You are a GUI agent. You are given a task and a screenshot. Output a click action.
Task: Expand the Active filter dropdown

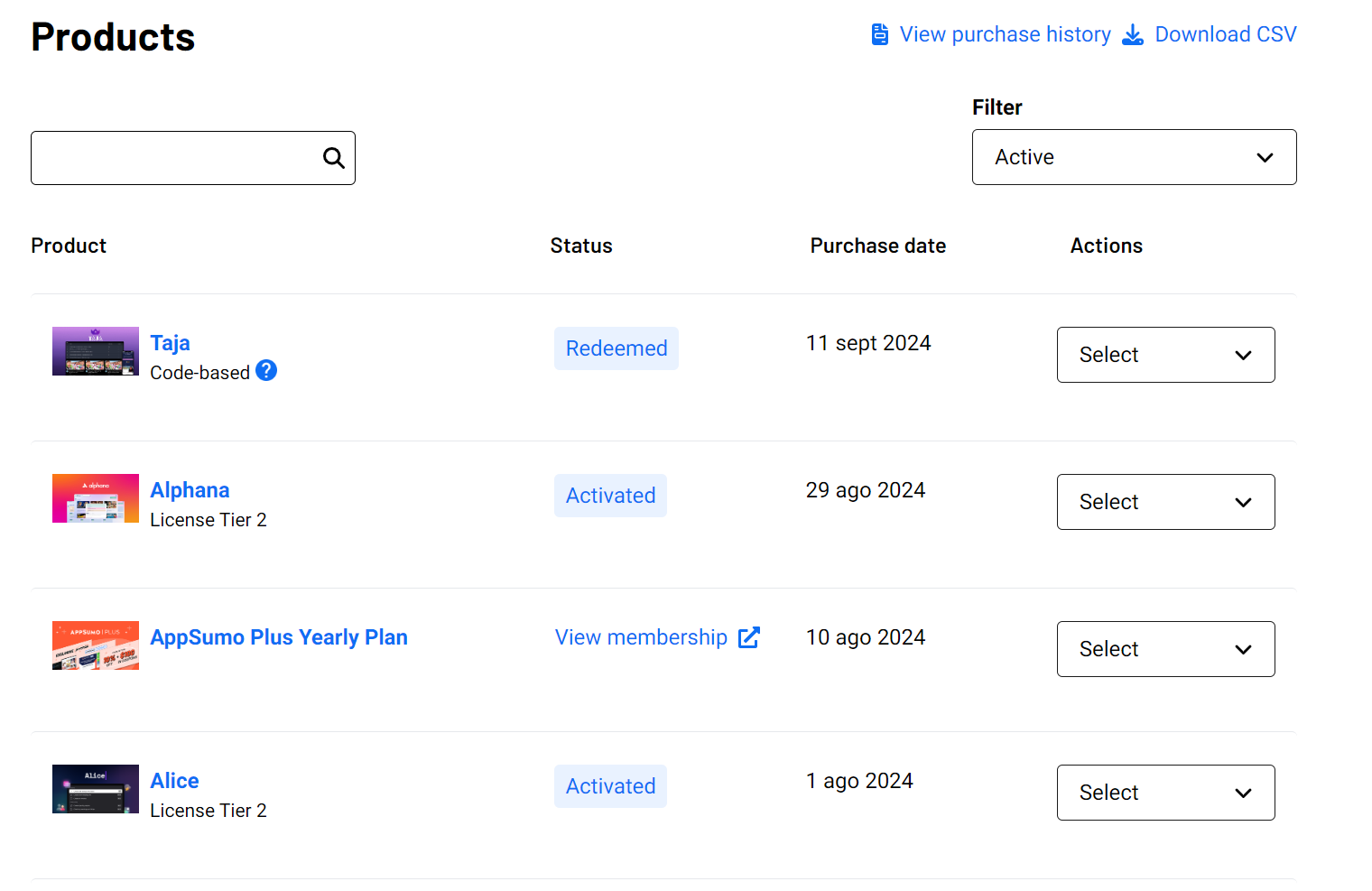[1134, 157]
